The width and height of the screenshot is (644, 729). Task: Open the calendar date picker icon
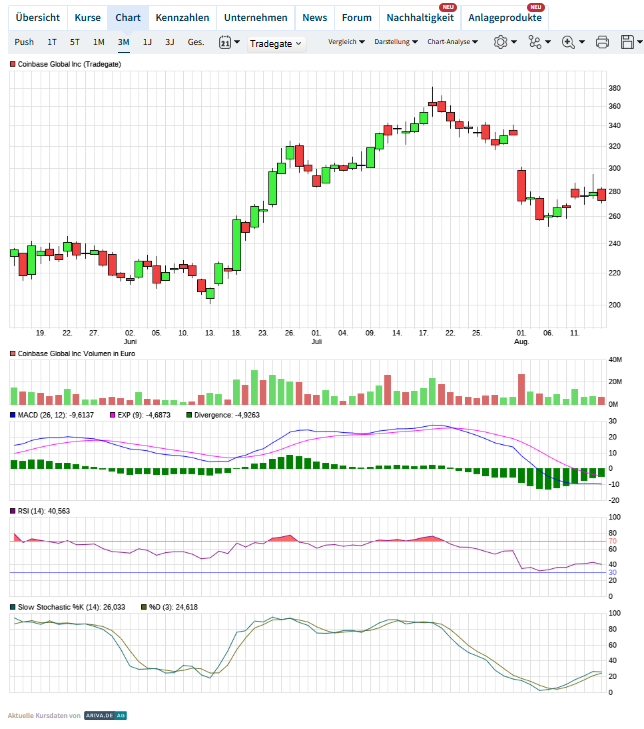coord(225,42)
